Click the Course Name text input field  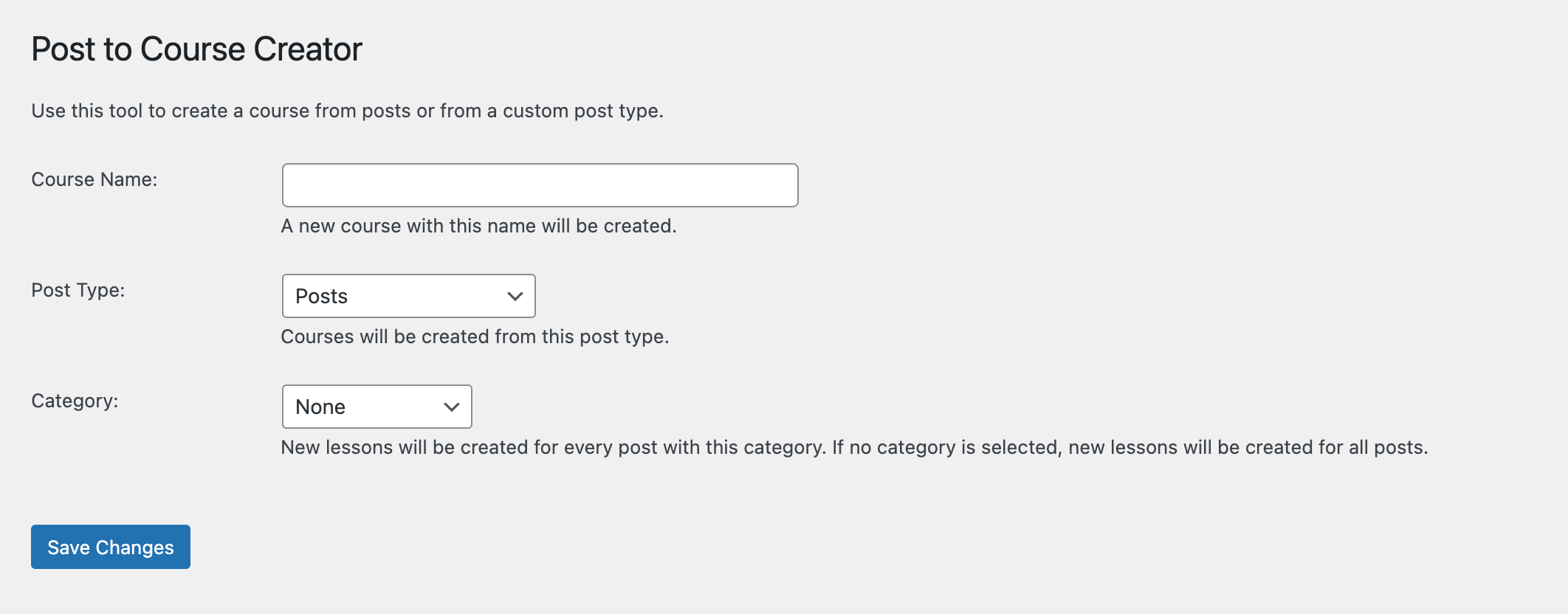point(540,185)
